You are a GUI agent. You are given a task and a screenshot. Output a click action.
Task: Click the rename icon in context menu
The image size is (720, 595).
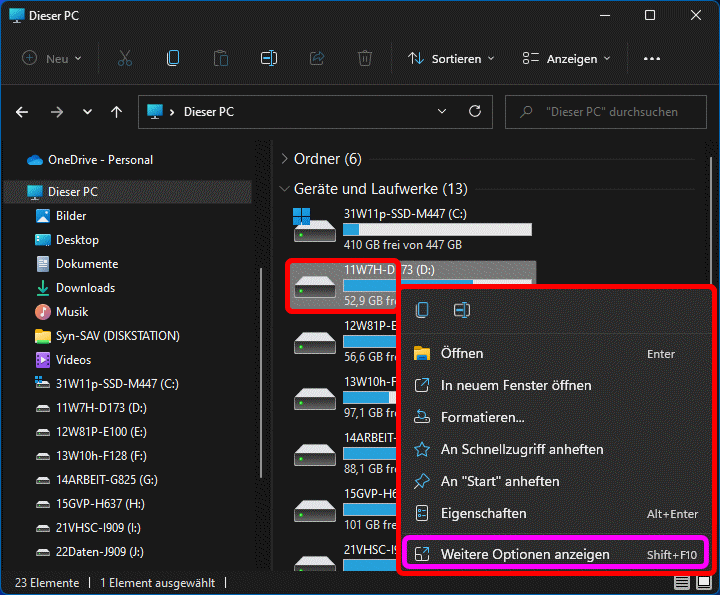pos(462,311)
